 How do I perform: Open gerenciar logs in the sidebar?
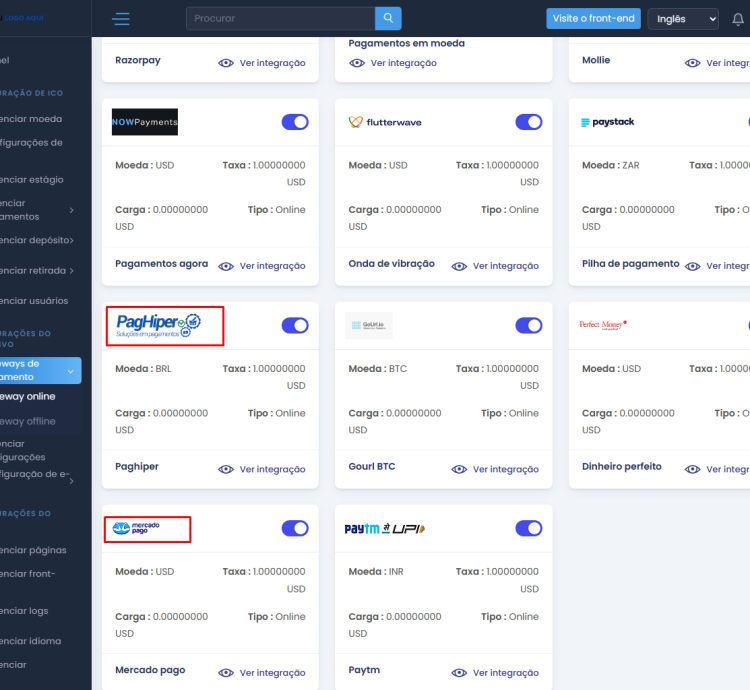point(24,611)
